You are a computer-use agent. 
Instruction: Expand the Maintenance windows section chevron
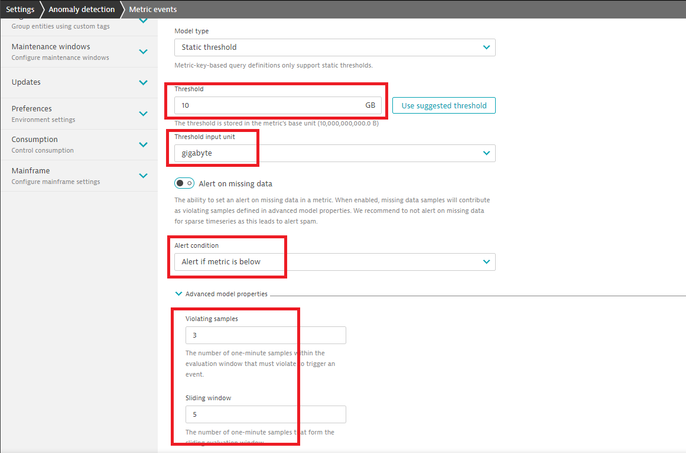tap(144, 50)
